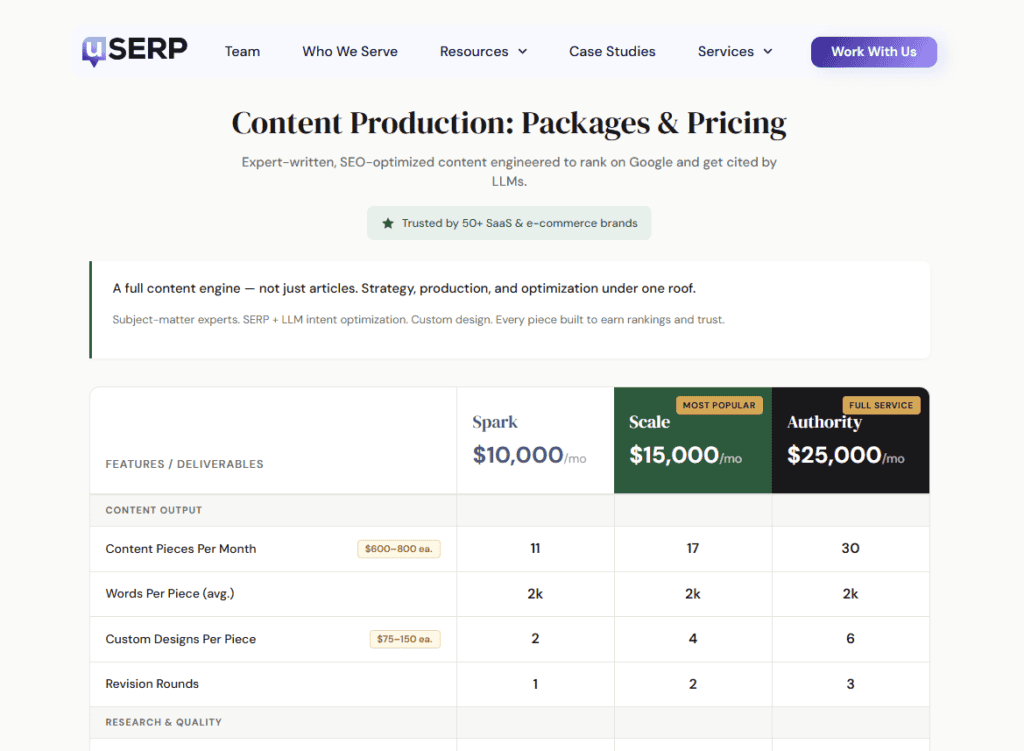Image resolution: width=1024 pixels, height=751 pixels.
Task: Click the page heading Content Production
Action: coord(509,123)
